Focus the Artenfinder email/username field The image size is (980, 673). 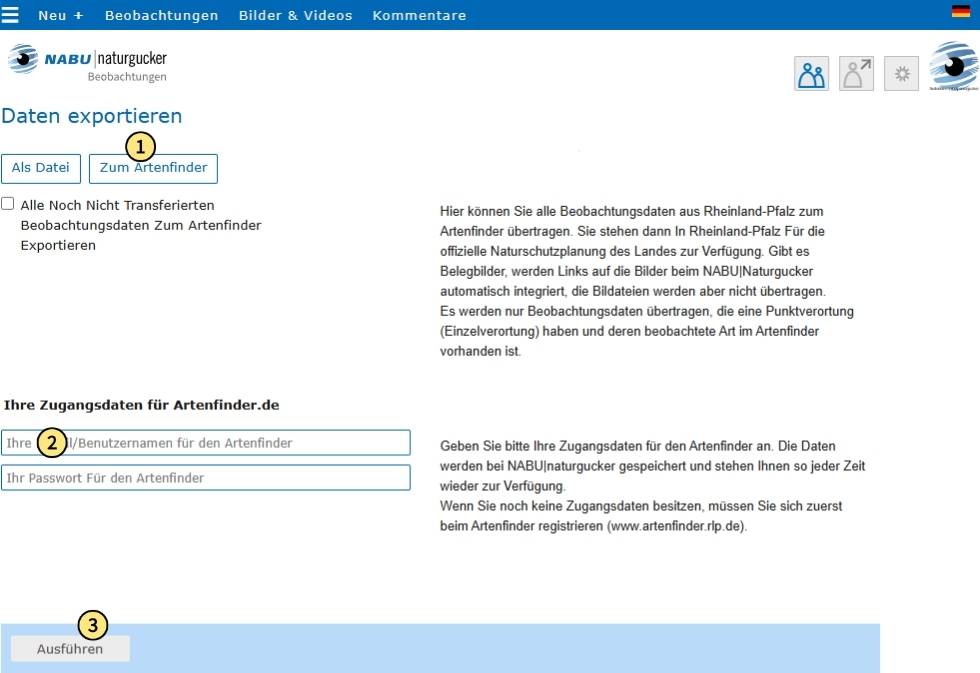206,442
